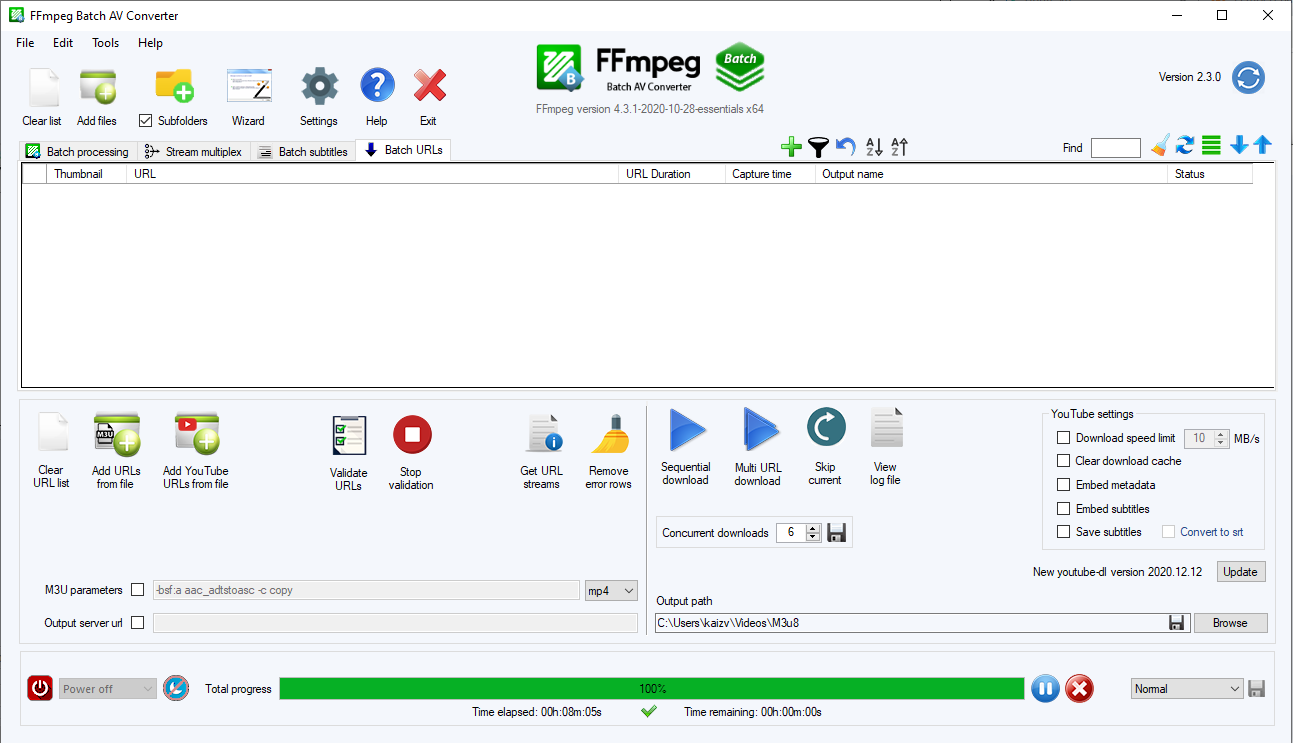
Task: Check the Embed metadata option
Action: click(x=1064, y=485)
